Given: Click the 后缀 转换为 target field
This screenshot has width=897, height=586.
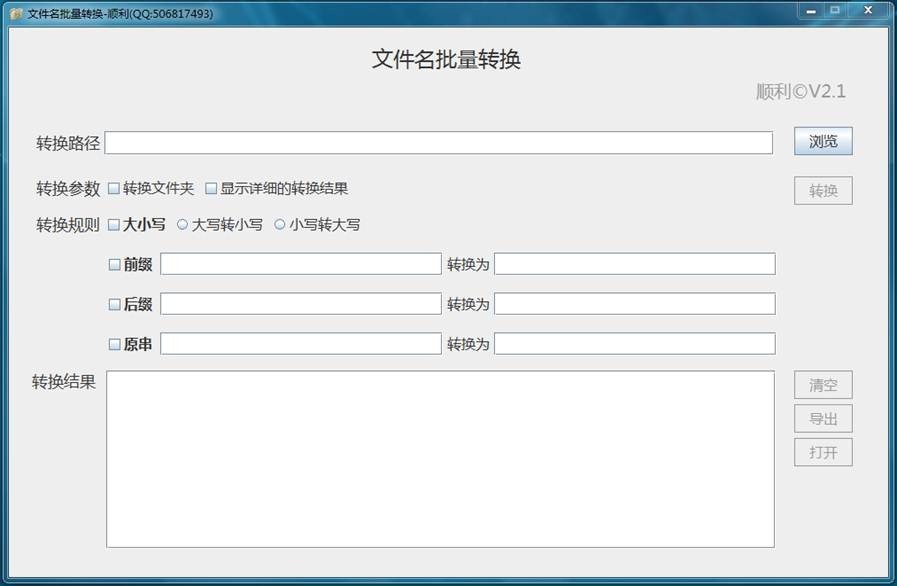Looking at the screenshot, I should pyautogui.click(x=635, y=304).
